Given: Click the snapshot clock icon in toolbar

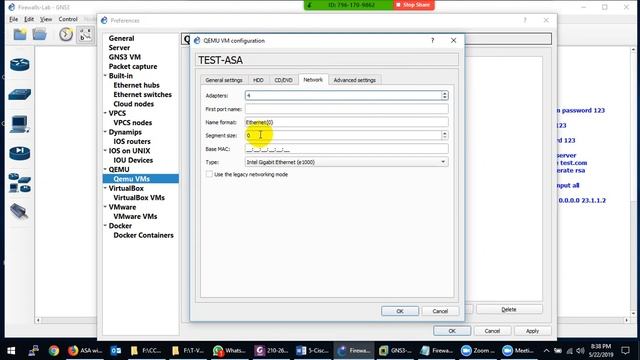Looking at the screenshot, I should tap(66, 34).
